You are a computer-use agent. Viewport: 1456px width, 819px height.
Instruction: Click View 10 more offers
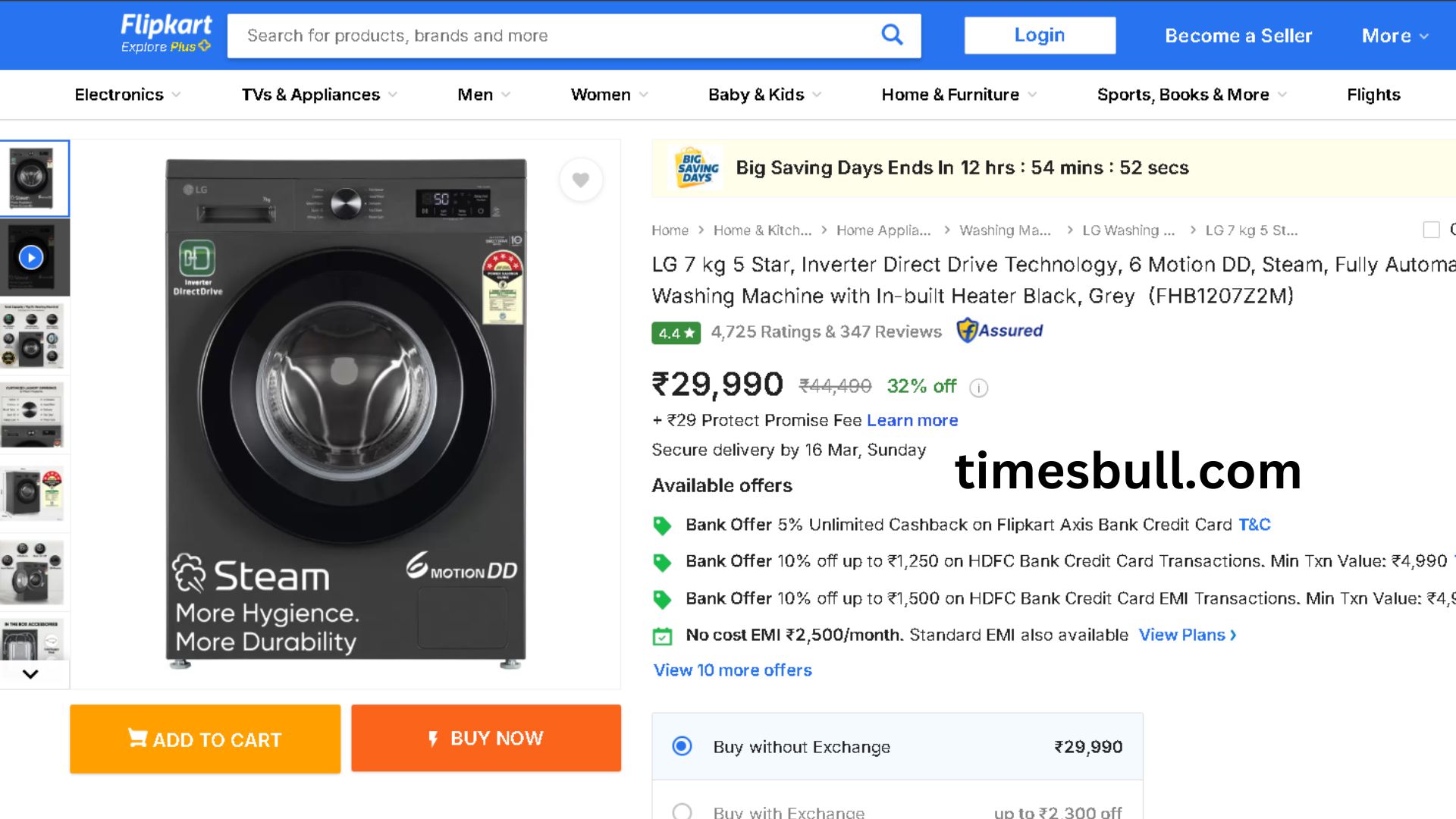(x=733, y=670)
